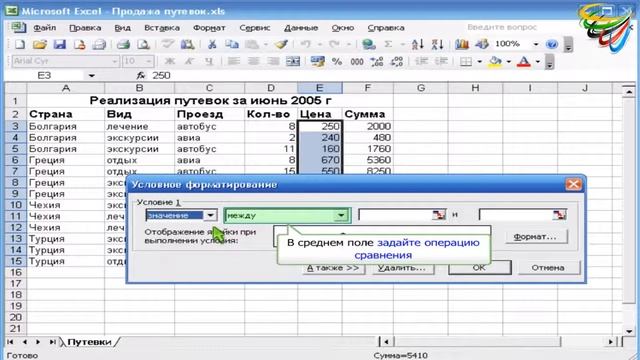Click Merge and Center icon
Screen dimensions: 640x360
click(293, 61)
